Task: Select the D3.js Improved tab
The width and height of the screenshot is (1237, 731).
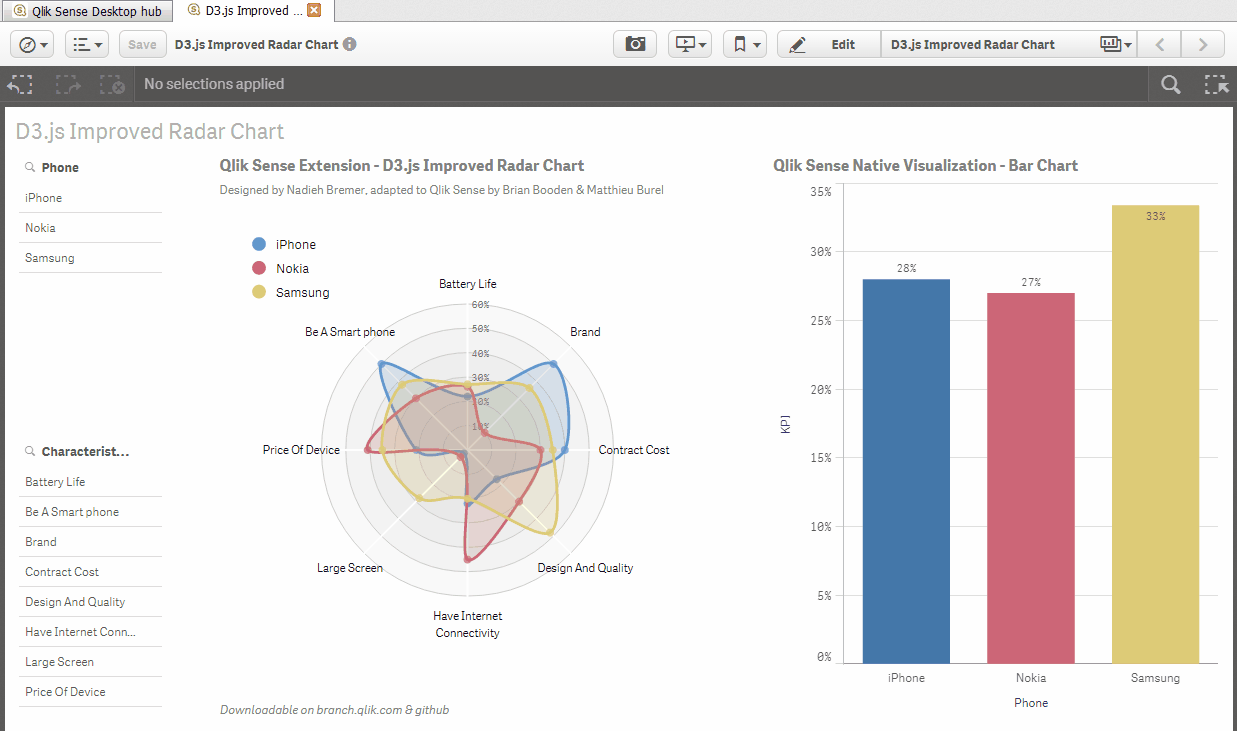Action: [x=252, y=11]
